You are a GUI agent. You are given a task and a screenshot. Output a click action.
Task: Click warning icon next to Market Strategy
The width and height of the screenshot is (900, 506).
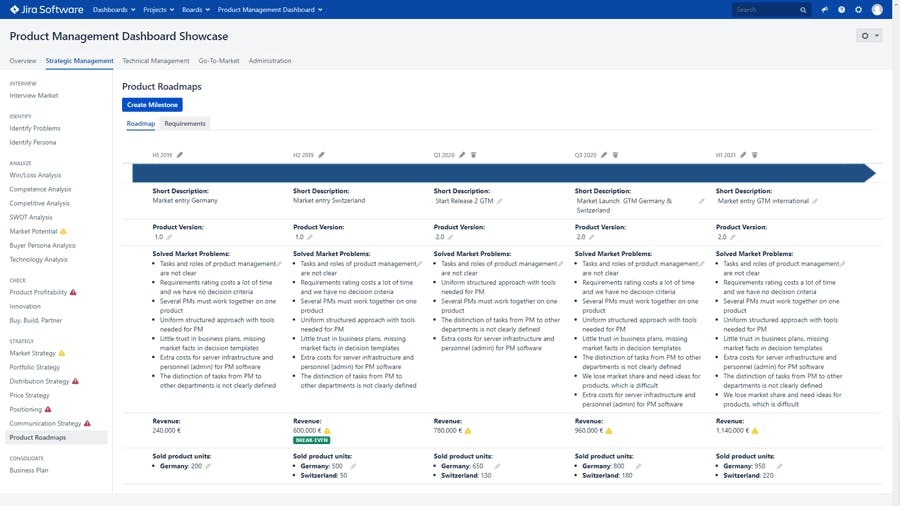[x=62, y=353]
